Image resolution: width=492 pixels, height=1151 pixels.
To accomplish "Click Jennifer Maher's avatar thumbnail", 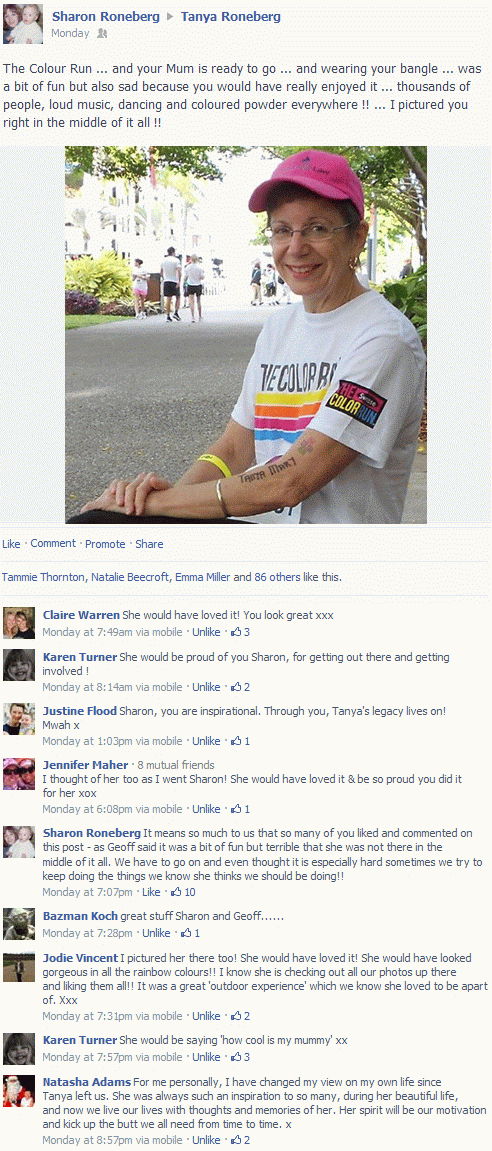I will 18,774.
